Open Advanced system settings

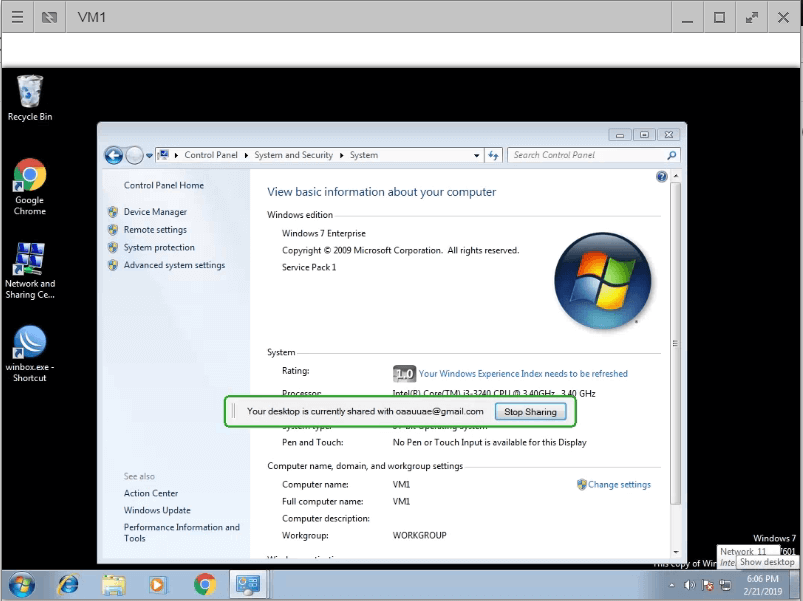click(x=174, y=265)
